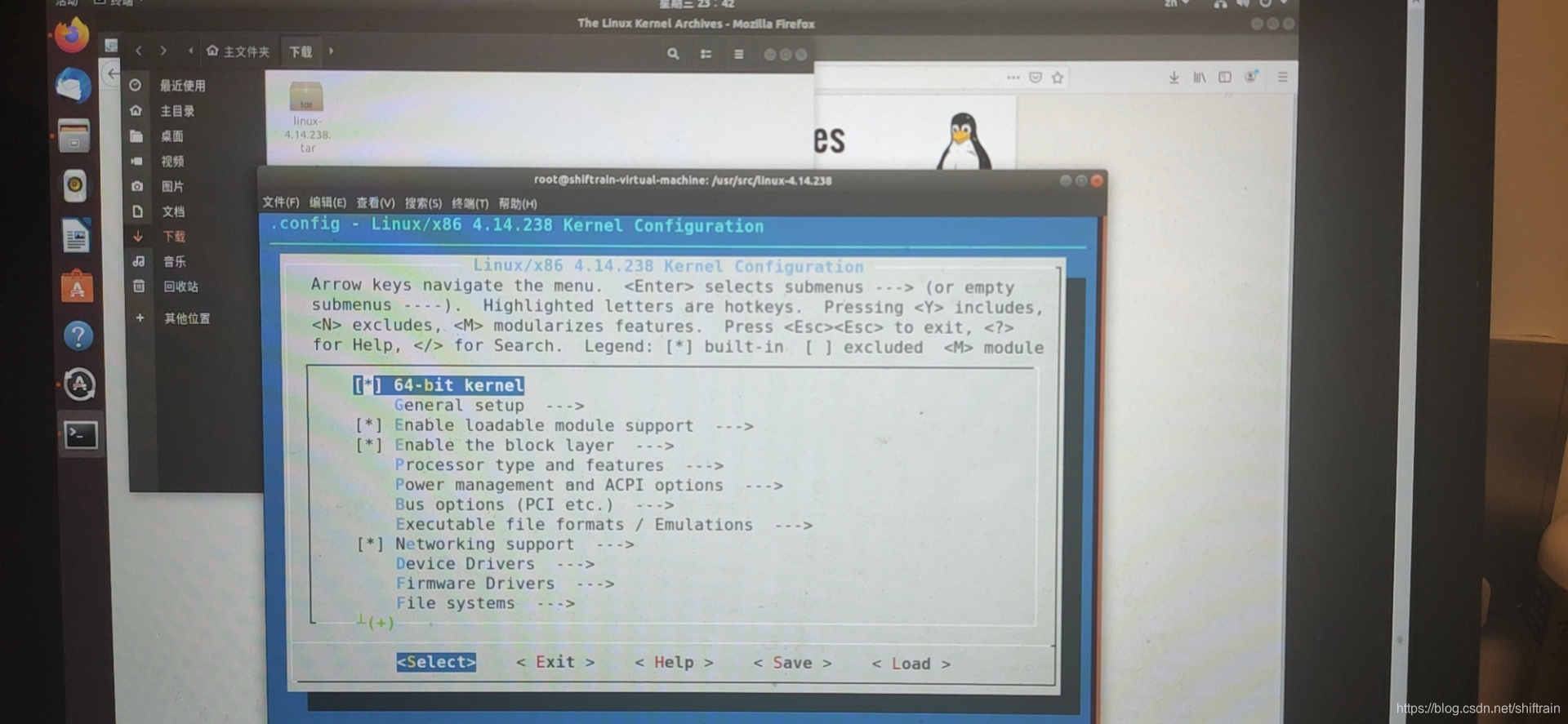Toggle the Firefox sidebar icon
The height and width of the screenshot is (724, 1568).
point(1225,78)
